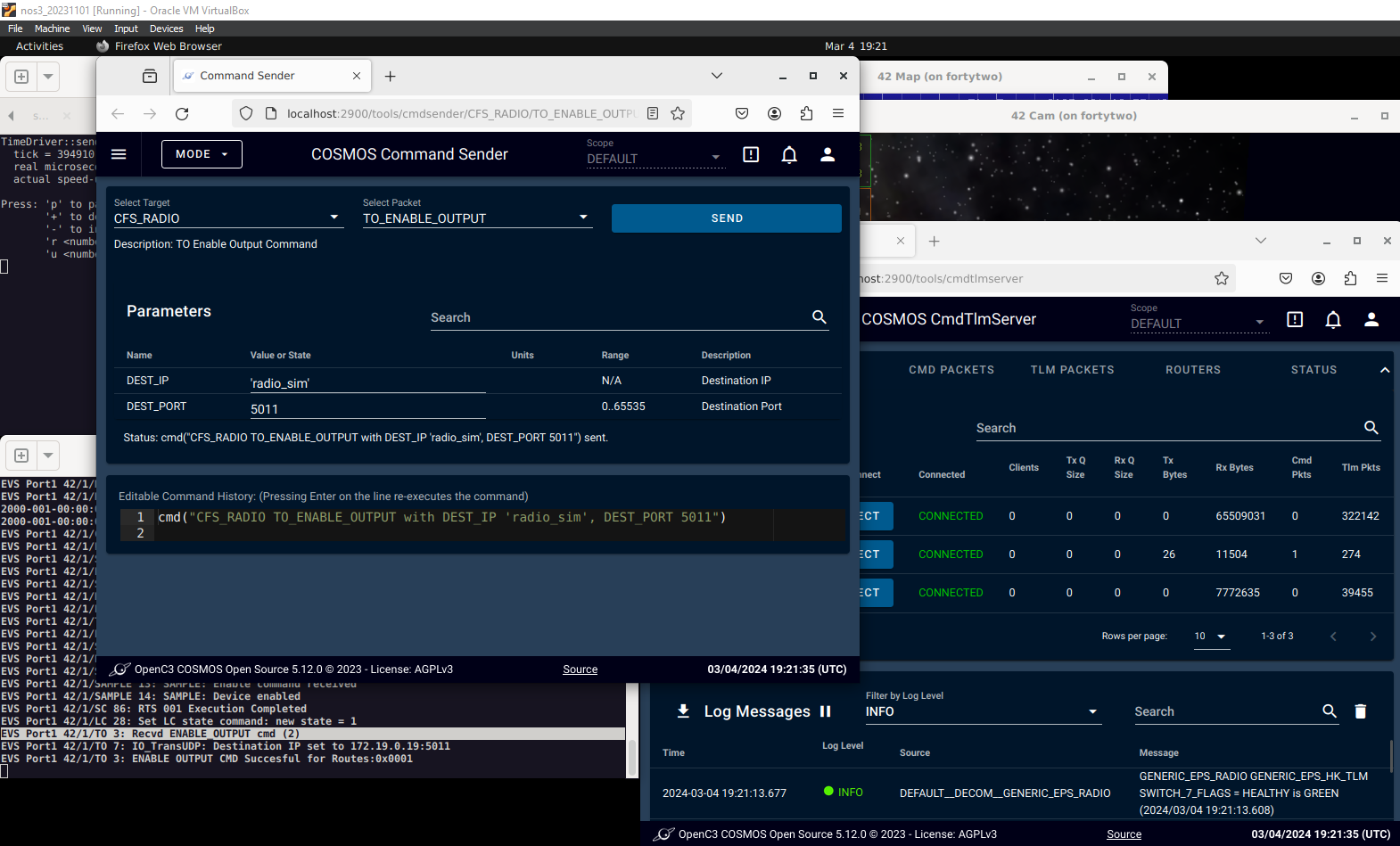Open Source link in CmdTlmServer footer
1400x846 pixels.
(1124, 834)
